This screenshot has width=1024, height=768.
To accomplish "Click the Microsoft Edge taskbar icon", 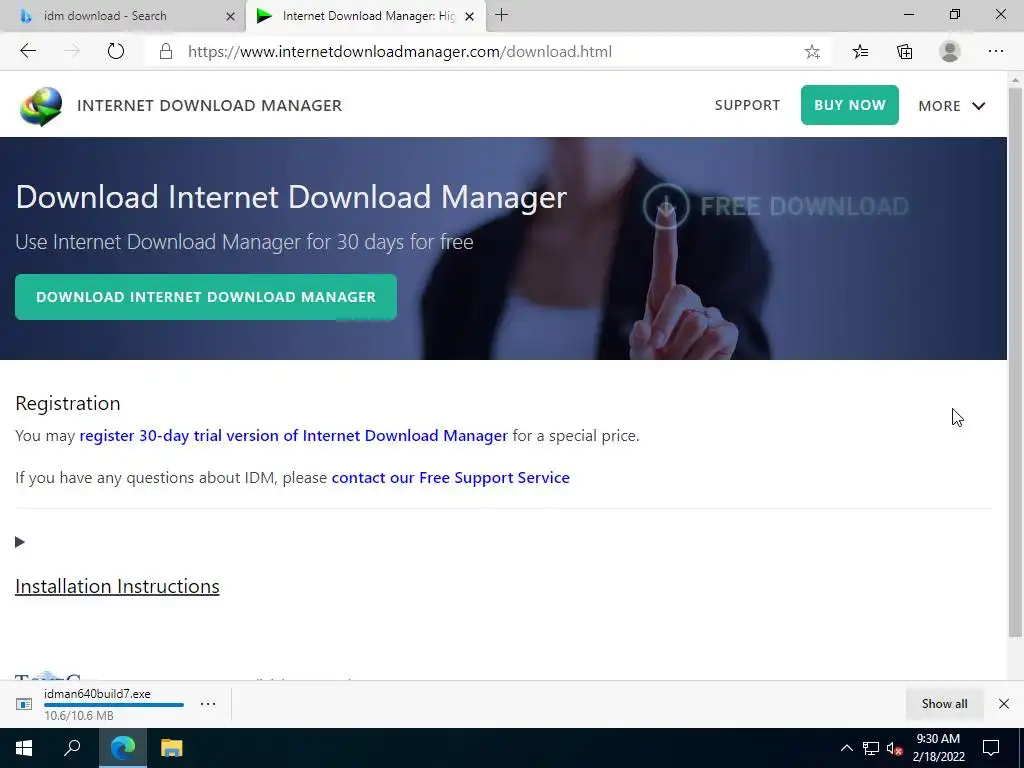I will point(123,748).
